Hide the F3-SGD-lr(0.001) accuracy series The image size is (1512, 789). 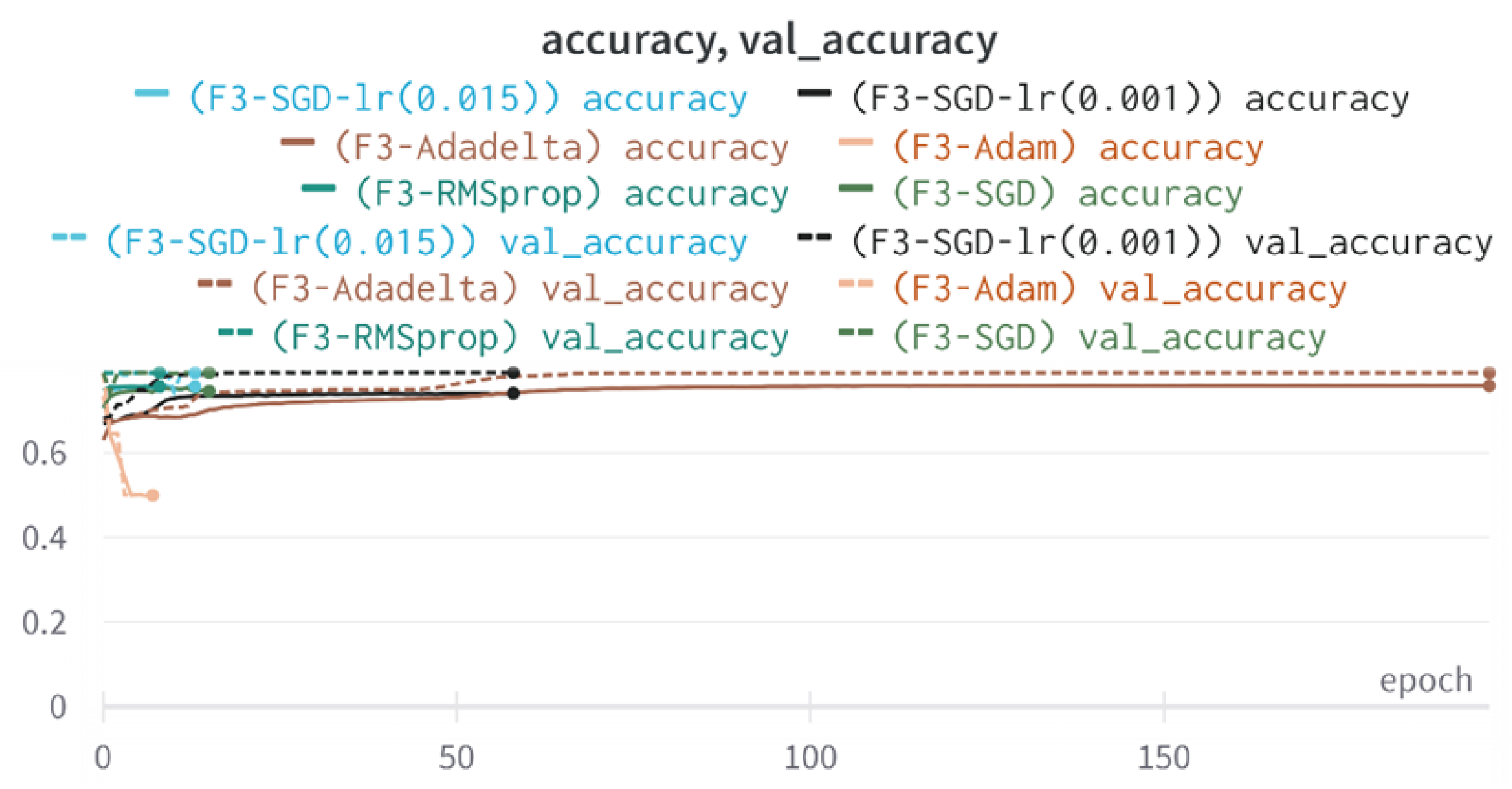[1129, 99]
